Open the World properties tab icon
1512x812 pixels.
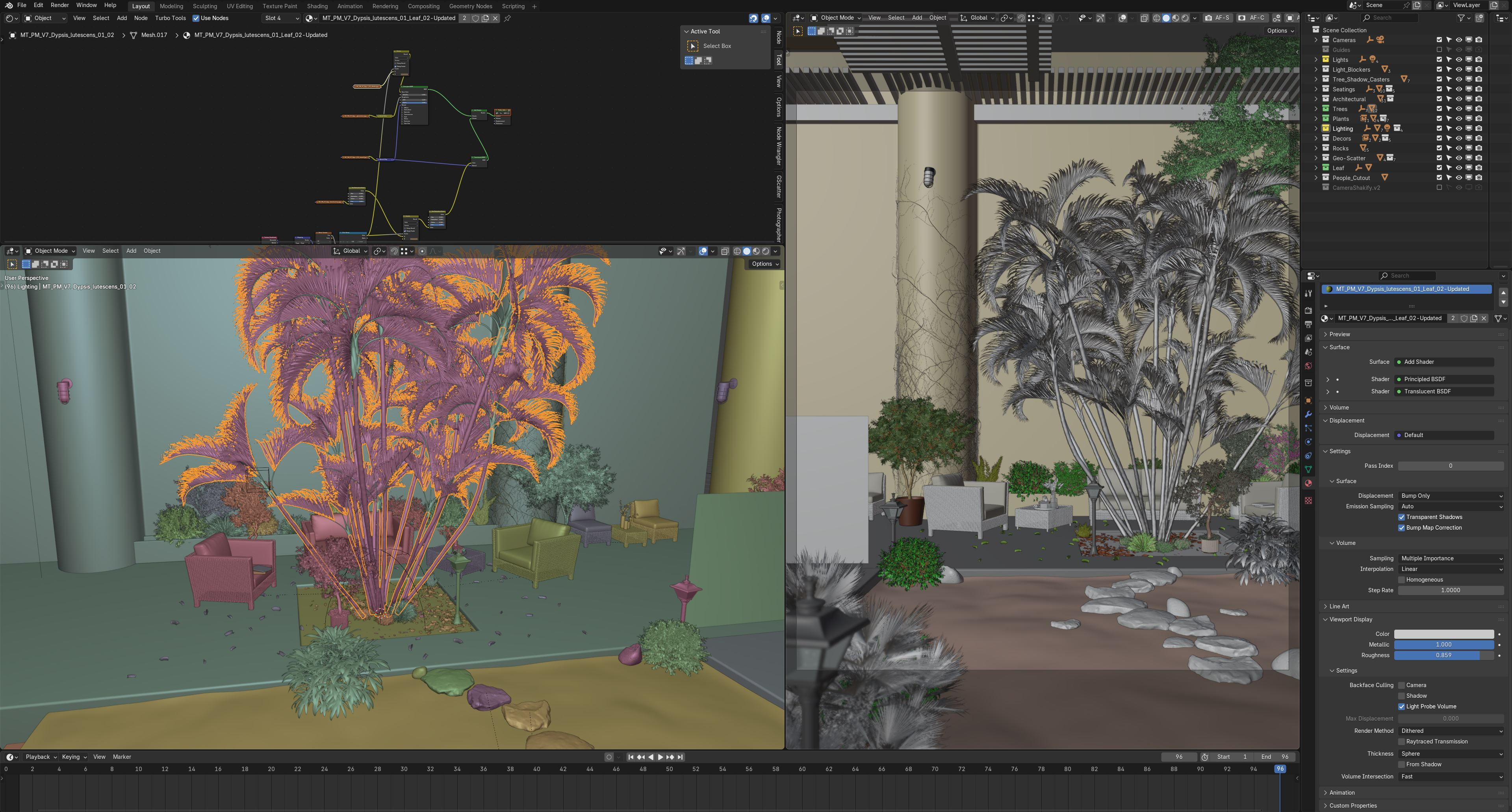click(x=1308, y=366)
